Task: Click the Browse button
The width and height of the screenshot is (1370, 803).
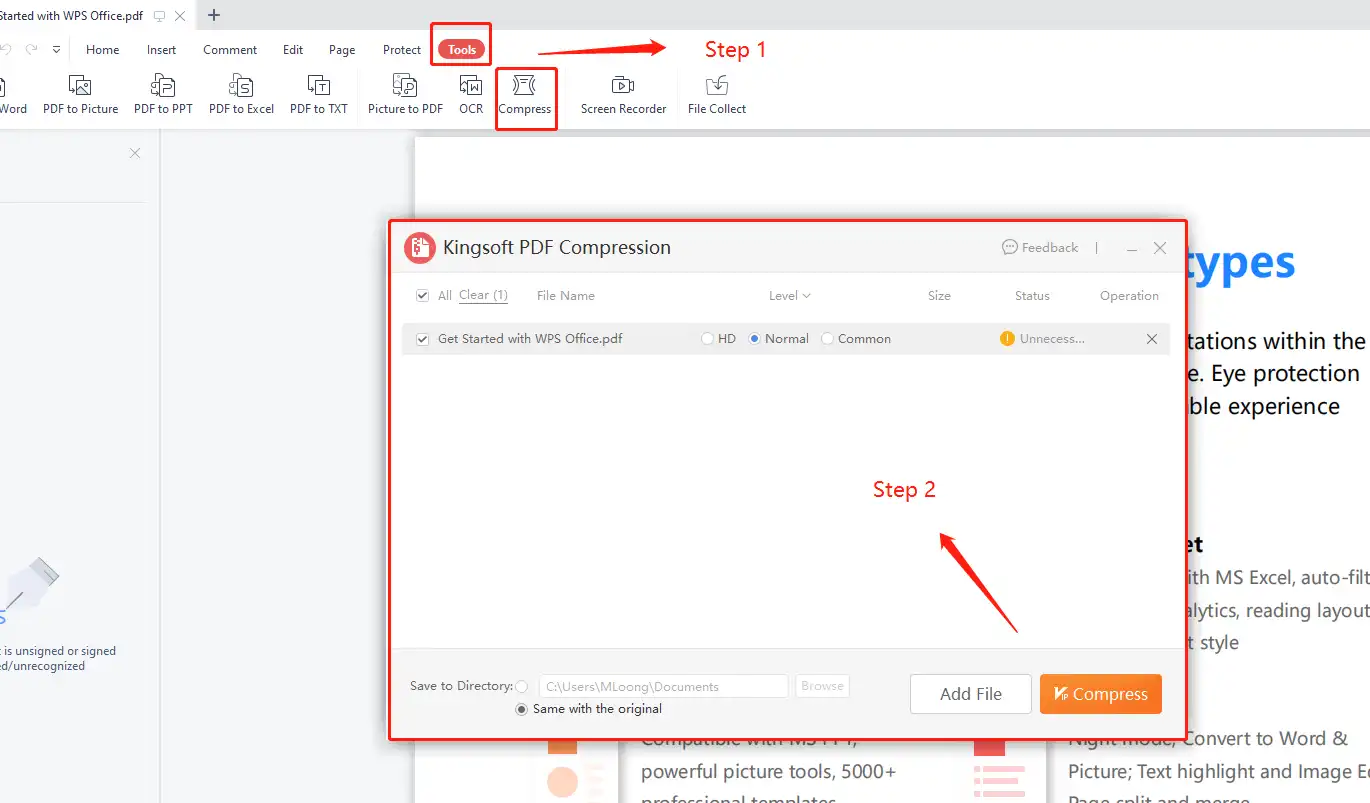Action: 822,686
